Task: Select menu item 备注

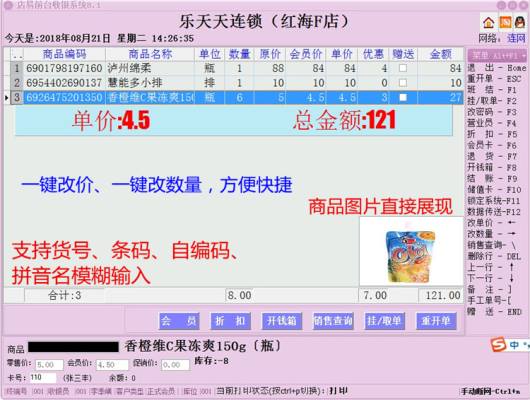Action: [489, 289]
